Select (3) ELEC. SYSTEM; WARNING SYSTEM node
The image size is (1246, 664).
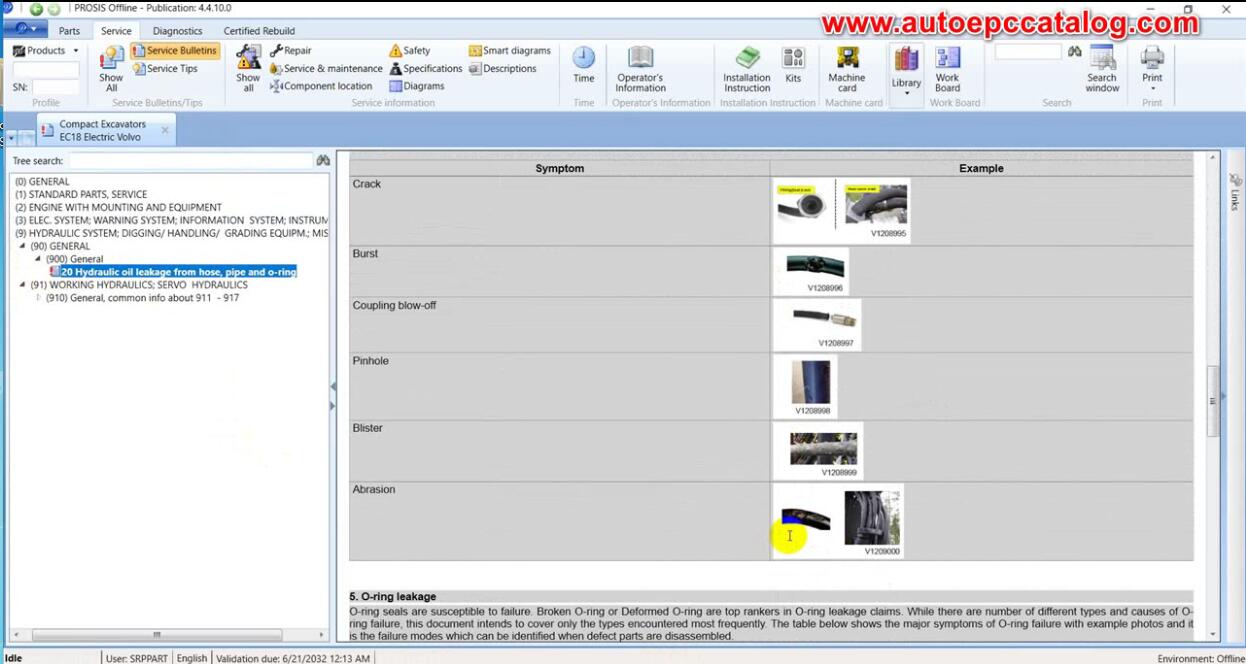[x=171, y=221]
